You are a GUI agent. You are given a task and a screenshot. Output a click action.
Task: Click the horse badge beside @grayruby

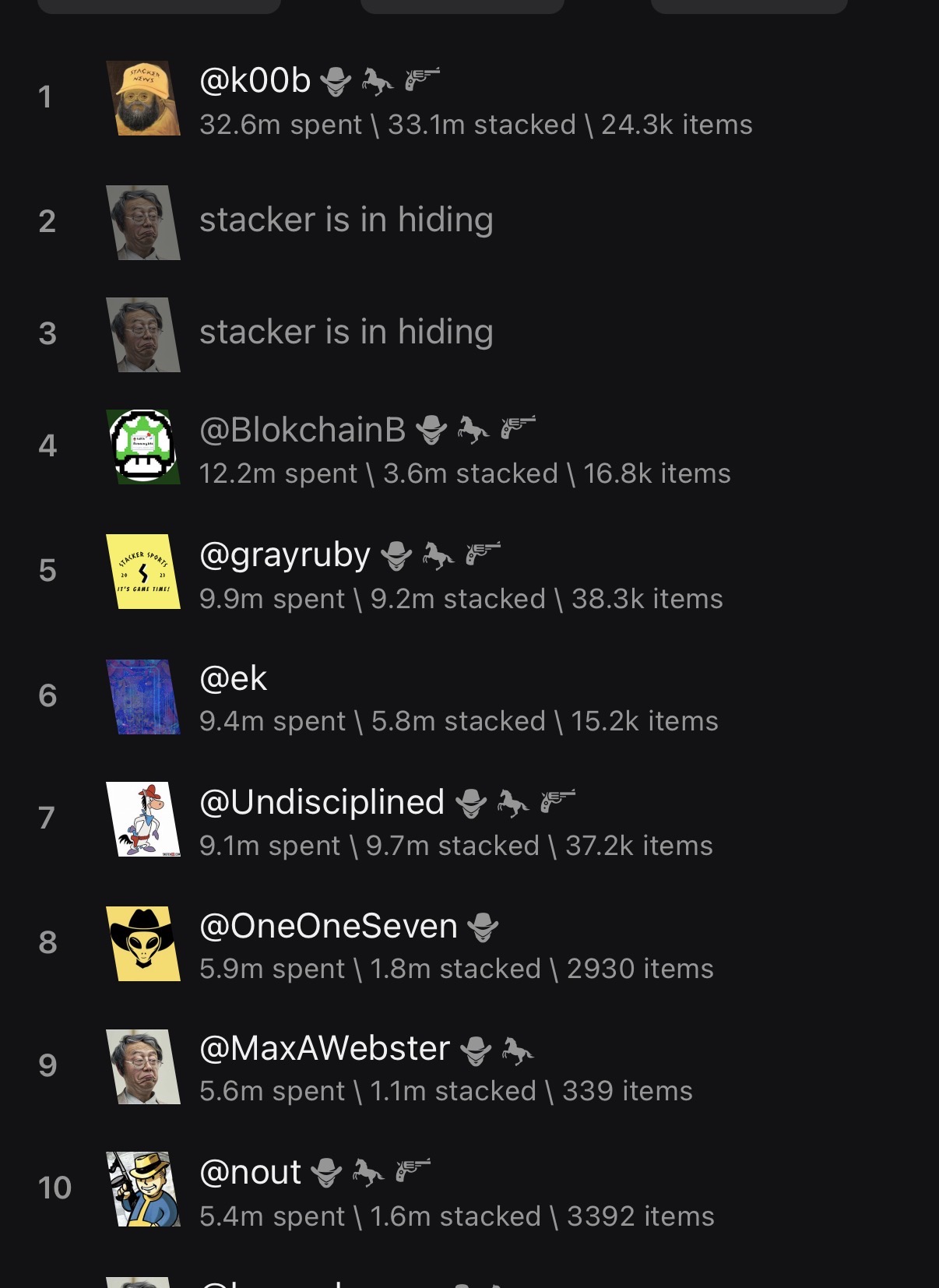(x=438, y=555)
